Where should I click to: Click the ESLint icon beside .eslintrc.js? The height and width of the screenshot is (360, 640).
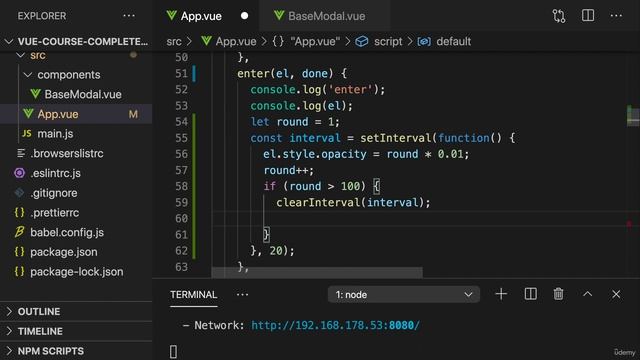point(19,173)
